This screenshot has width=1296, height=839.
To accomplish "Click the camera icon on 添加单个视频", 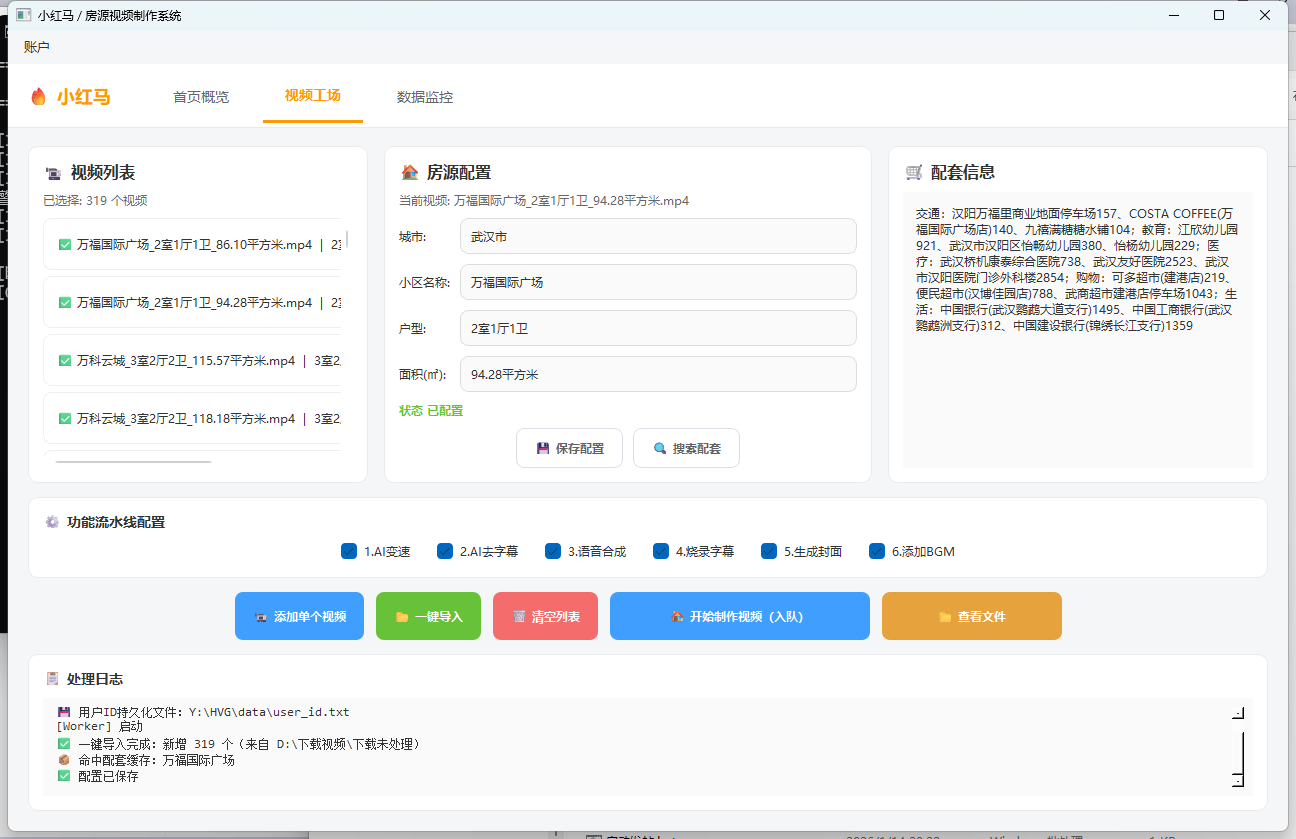I will click(x=261, y=617).
